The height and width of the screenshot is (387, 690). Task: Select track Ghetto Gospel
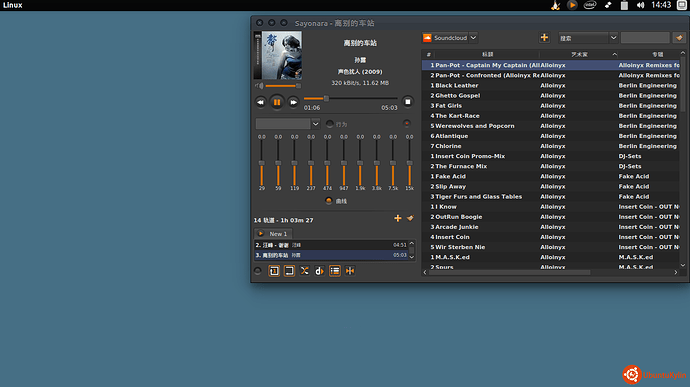pos(551,96)
